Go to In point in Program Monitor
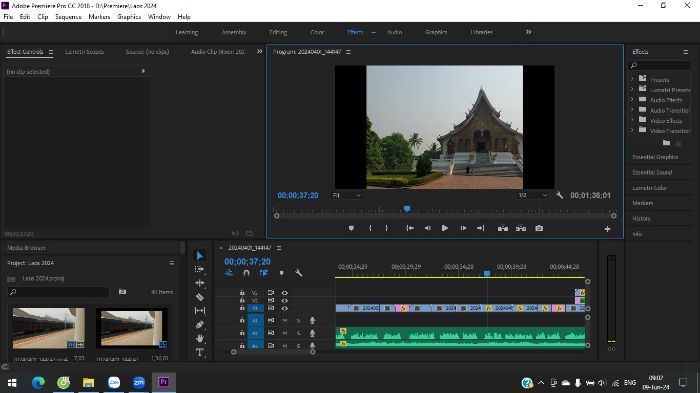The image size is (700, 393). tap(409, 228)
